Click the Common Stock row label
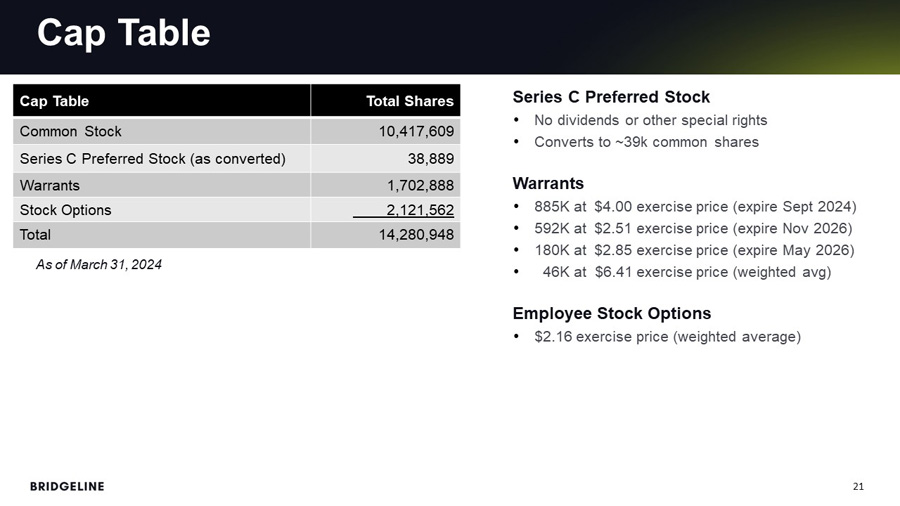 coord(70,131)
